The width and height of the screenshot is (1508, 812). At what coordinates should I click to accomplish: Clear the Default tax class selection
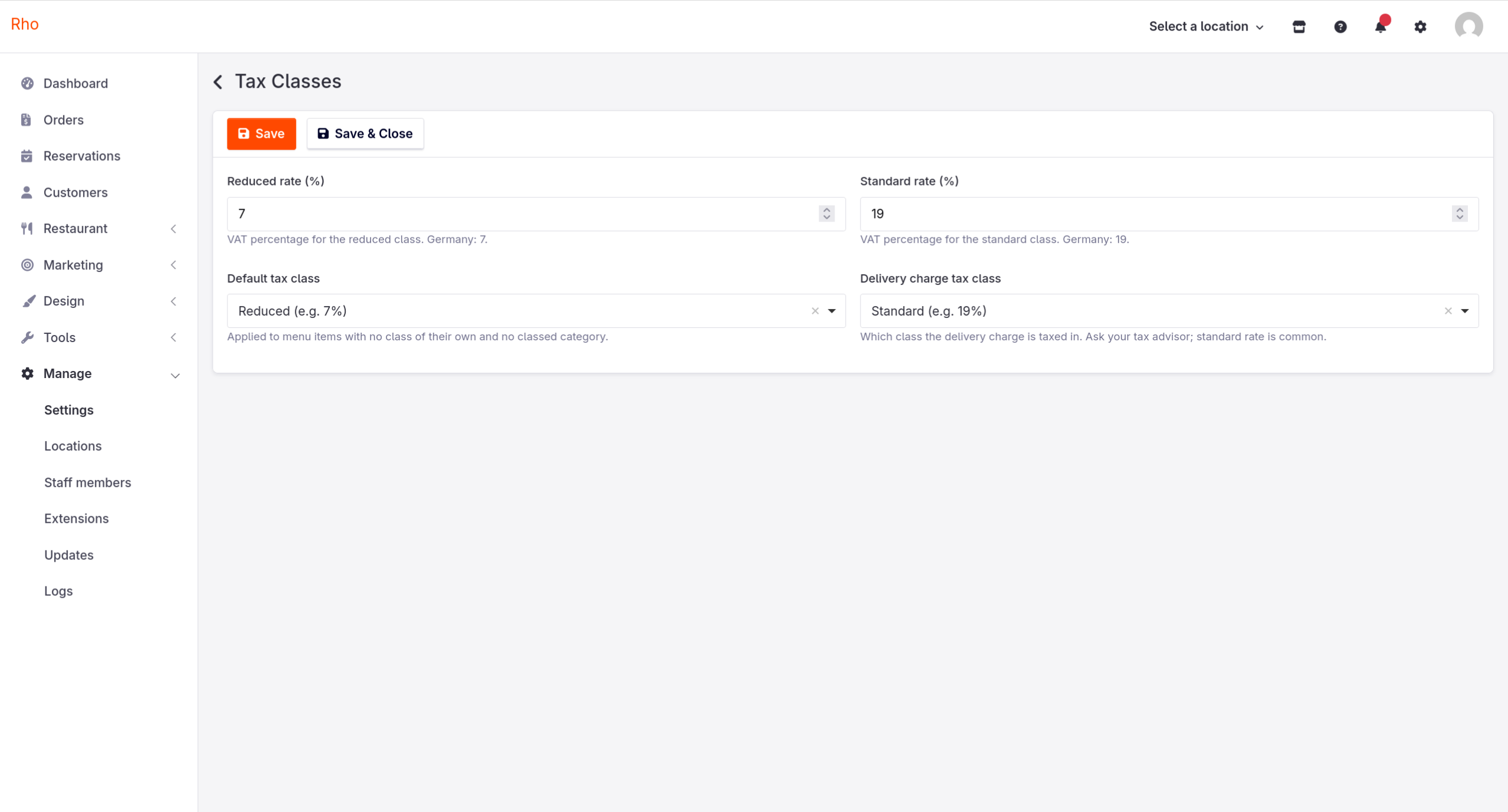815,311
